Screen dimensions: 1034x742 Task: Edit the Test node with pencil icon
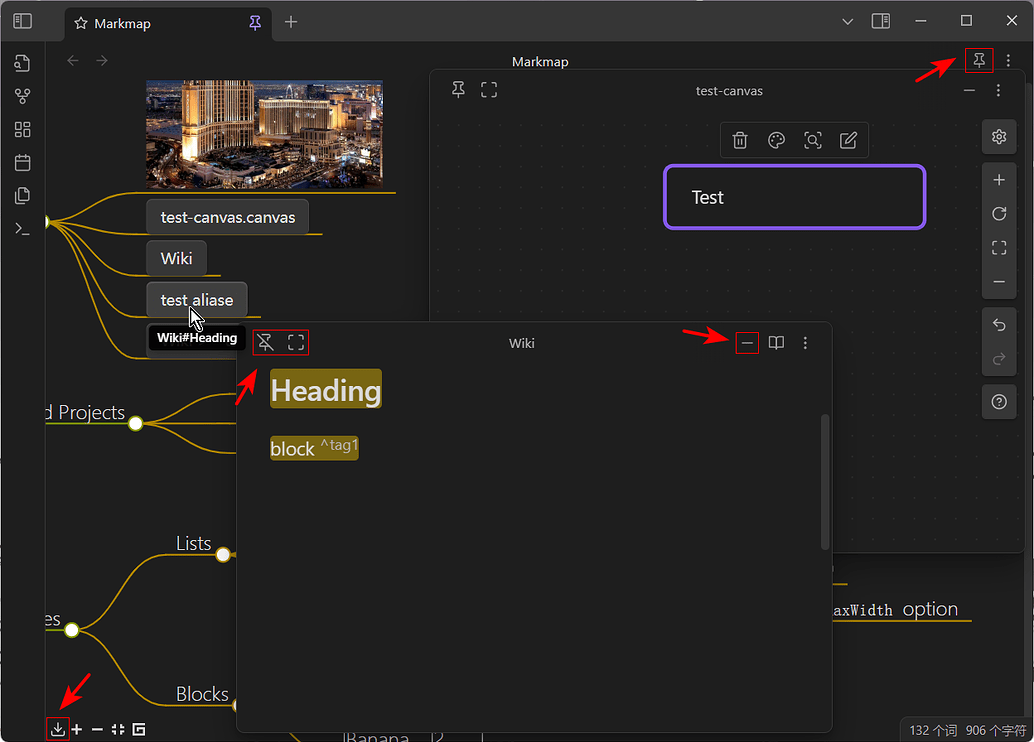(849, 140)
